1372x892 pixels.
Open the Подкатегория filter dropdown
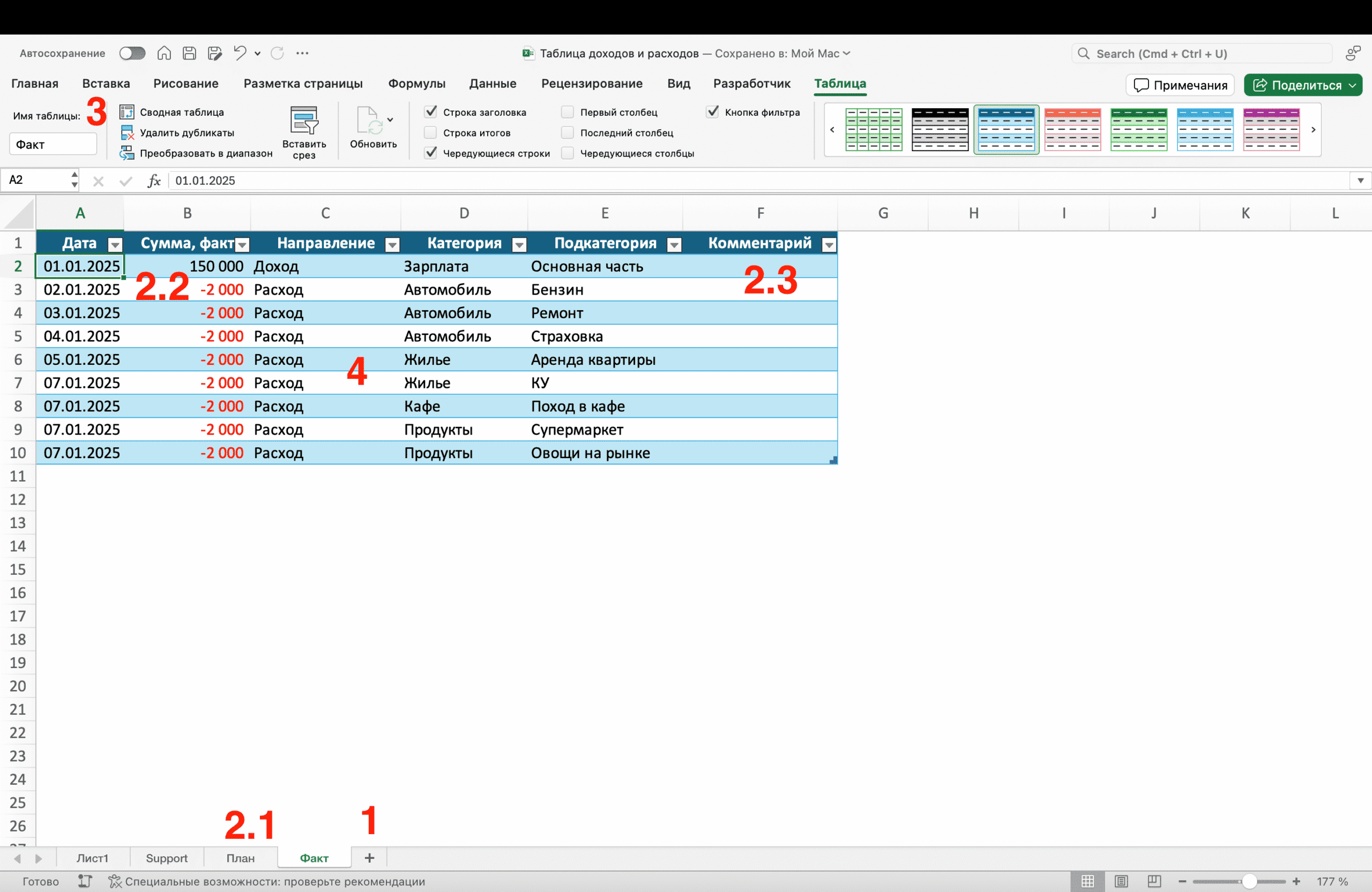[x=674, y=245]
